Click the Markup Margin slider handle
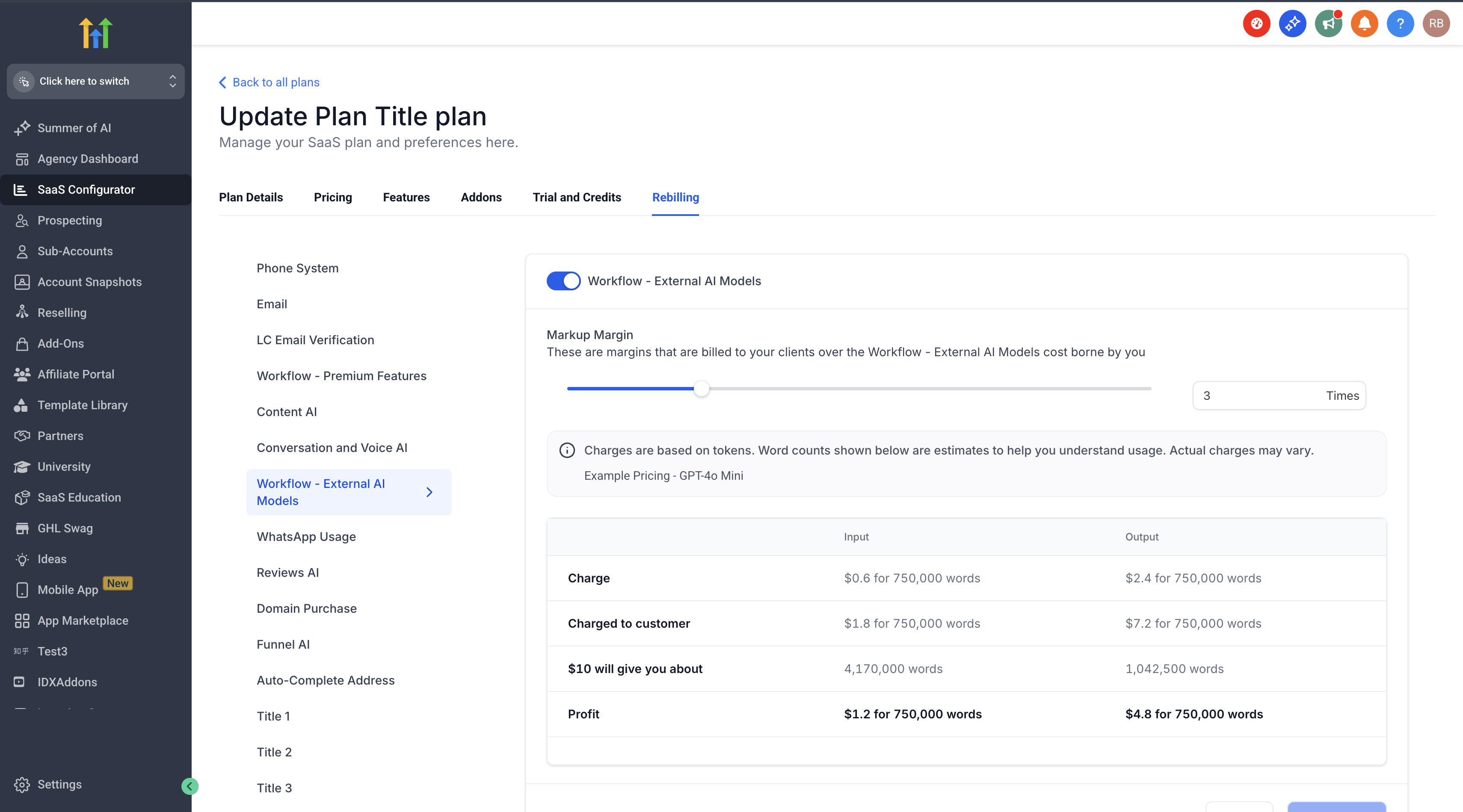This screenshot has width=1463, height=812. (702, 388)
